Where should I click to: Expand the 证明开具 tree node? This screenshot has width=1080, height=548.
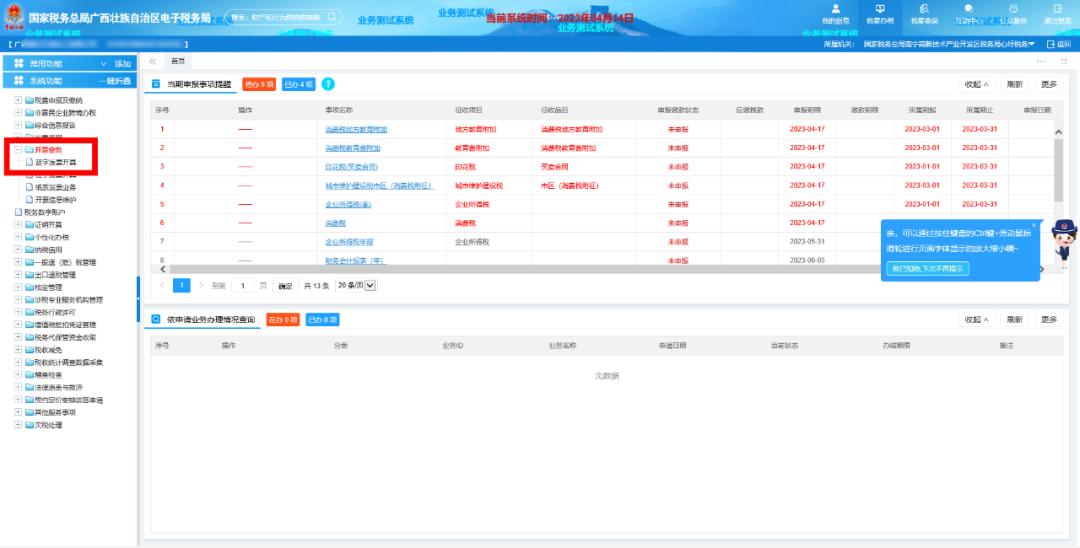(x=18, y=225)
